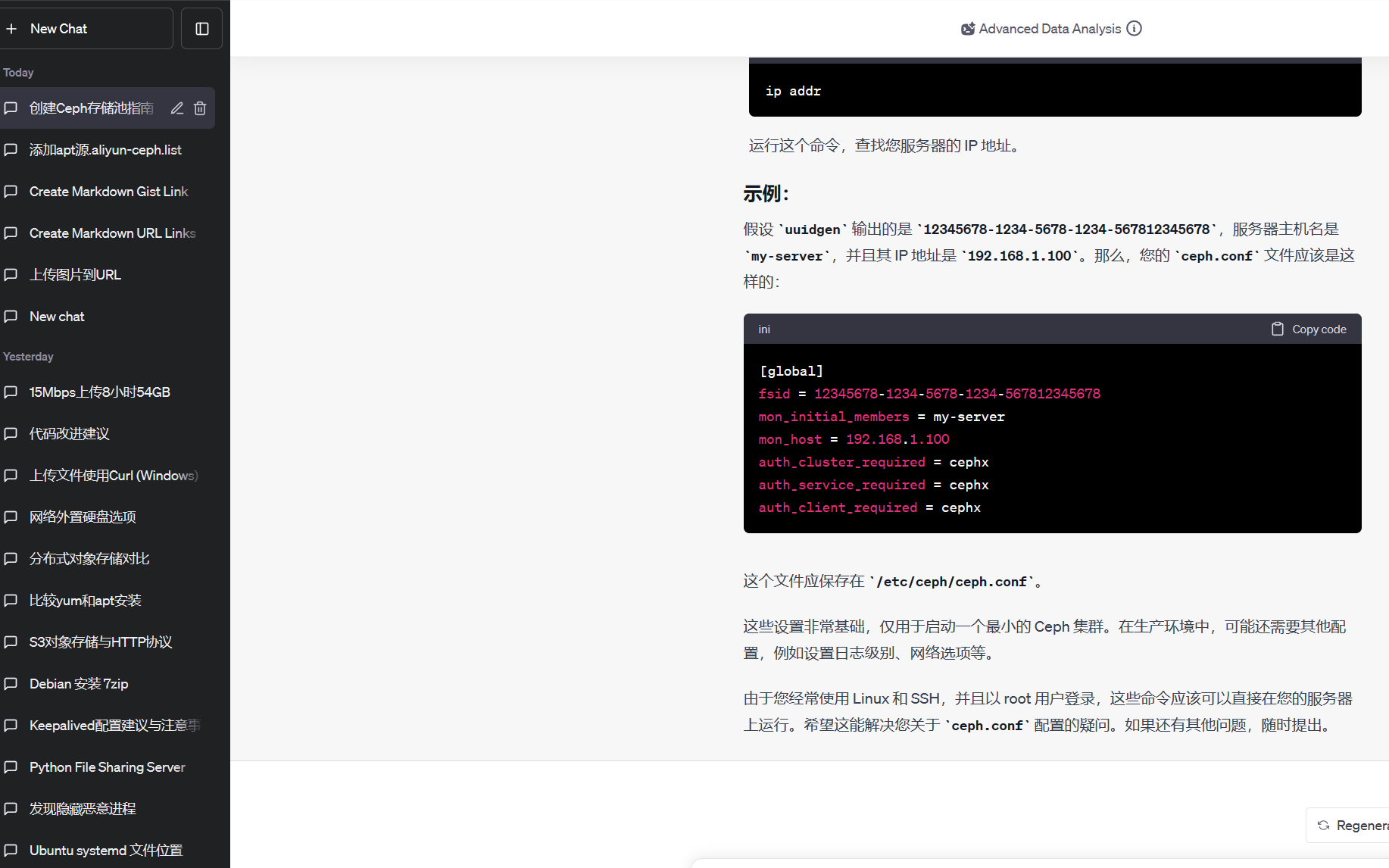Open Ubuntu systemd 文件位置 conversation
The width and height of the screenshot is (1389, 868).
click(x=106, y=851)
